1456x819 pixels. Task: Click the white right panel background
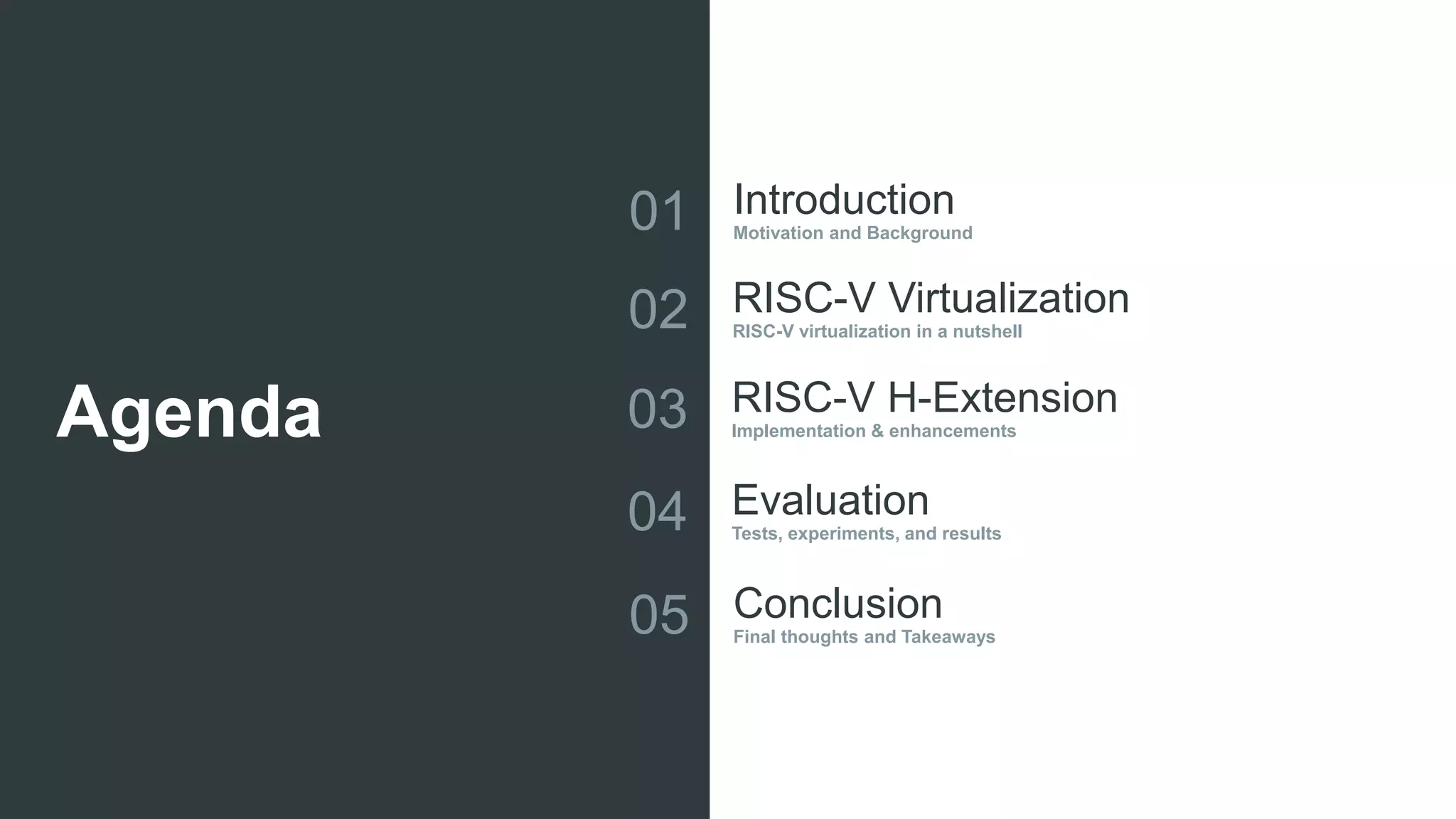coord(1280,427)
